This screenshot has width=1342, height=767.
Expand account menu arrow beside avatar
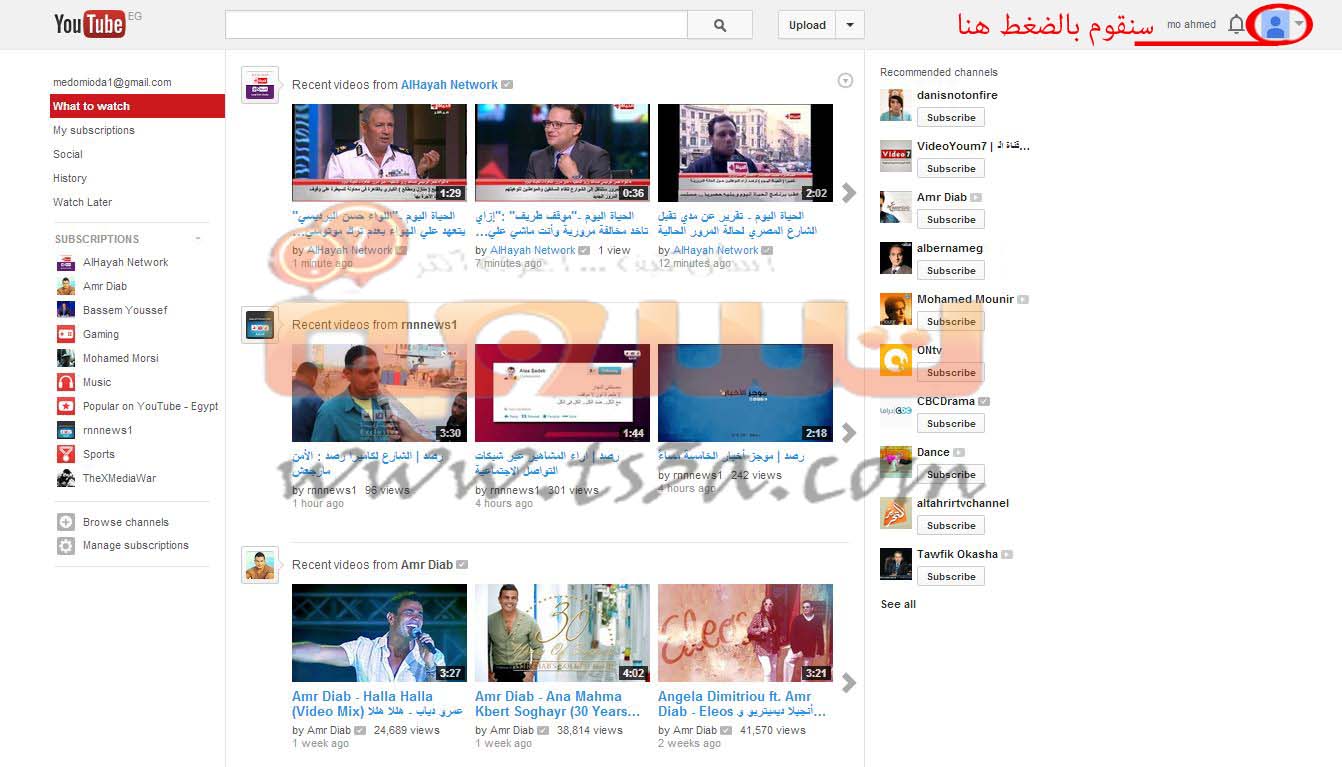click(x=1299, y=24)
